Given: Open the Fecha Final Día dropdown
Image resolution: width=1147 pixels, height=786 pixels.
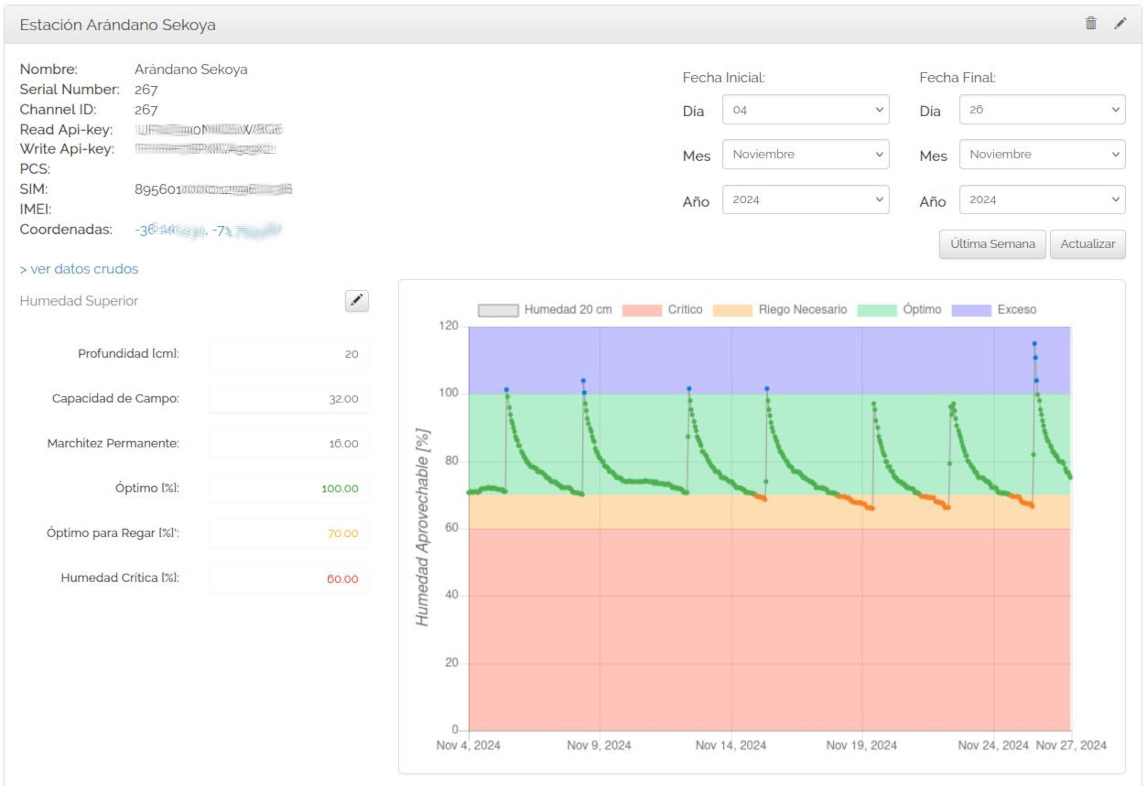Looking at the screenshot, I should pyautogui.click(x=1042, y=110).
